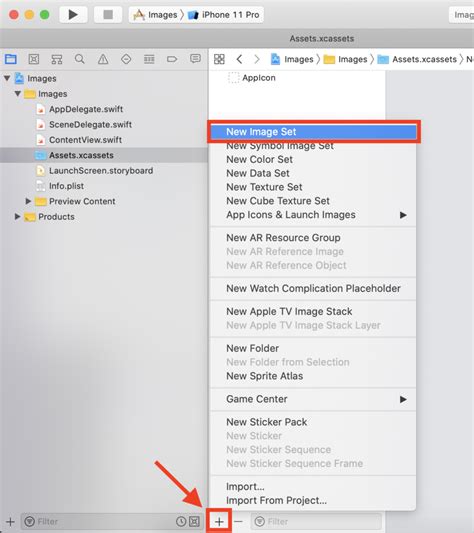
Task: Choose the Images scheme selector
Action: coord(156,15)
